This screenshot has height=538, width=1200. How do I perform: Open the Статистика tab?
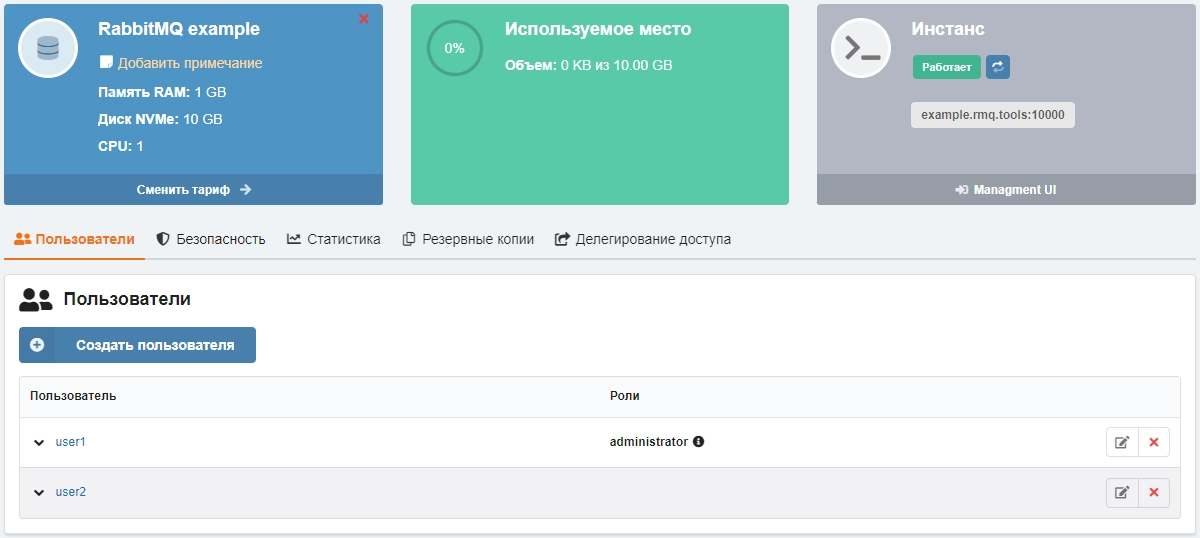[x=334, y=239]
